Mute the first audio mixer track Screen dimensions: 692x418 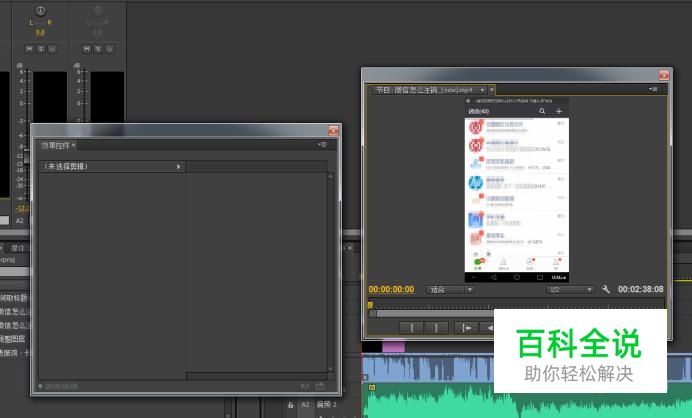(x=29, y=49)
